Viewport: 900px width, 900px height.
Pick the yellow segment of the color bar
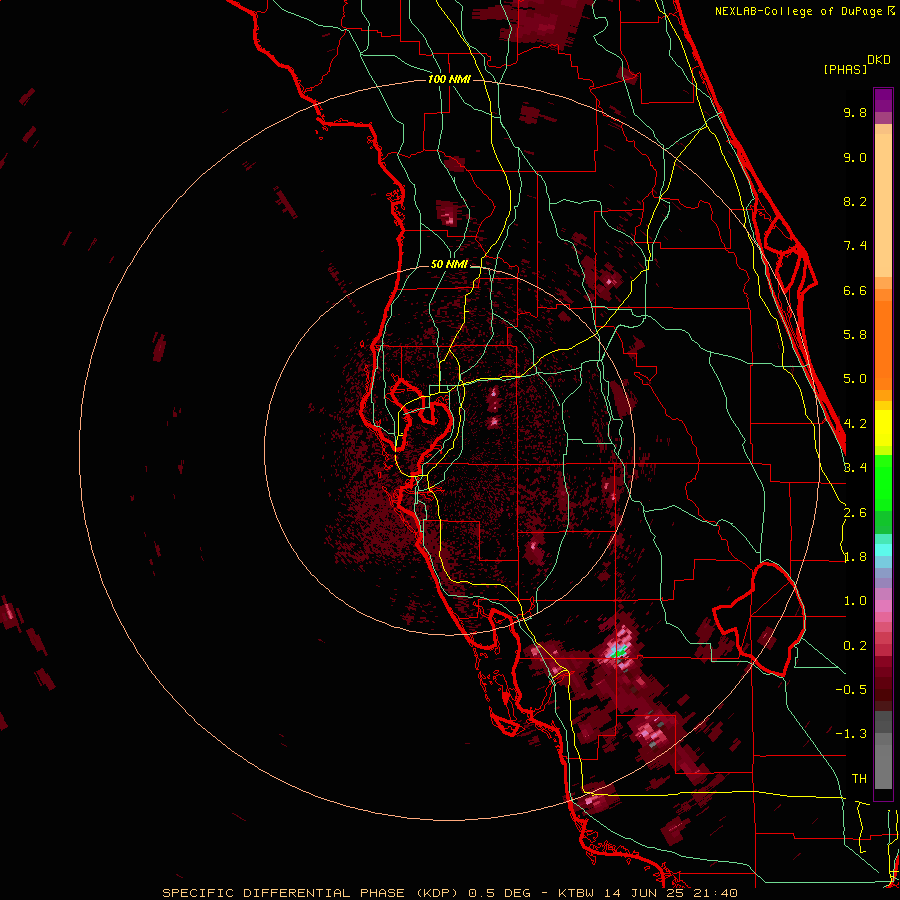(883, 428)
